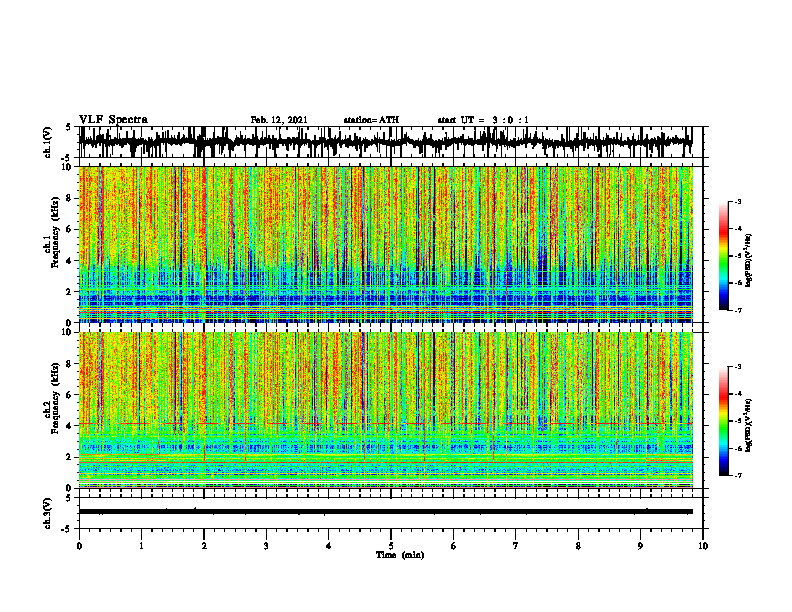
Task: Click the "VLF Spectra" title text
Action: pos(113,120)
